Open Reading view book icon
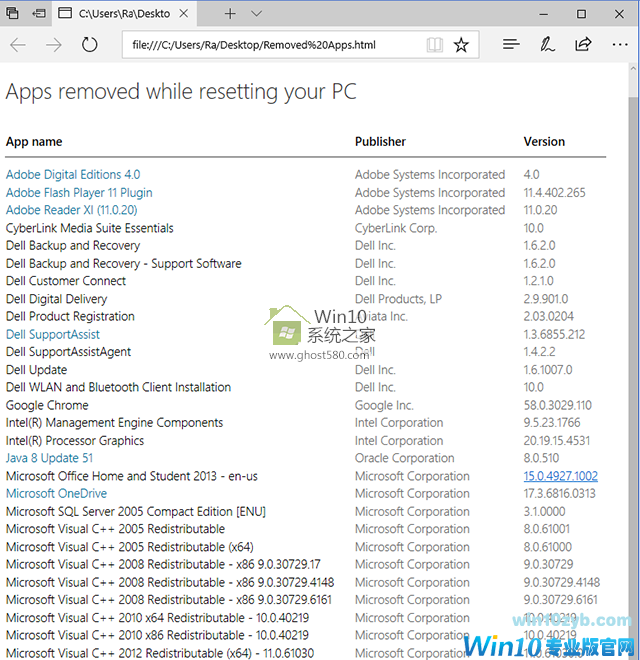The height and width of the screenshot is (660, 640). [x=434, y=45]
